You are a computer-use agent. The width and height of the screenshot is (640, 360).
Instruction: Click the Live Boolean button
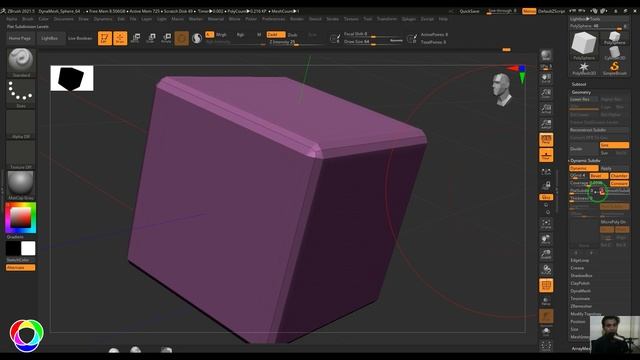click(80, 38)
